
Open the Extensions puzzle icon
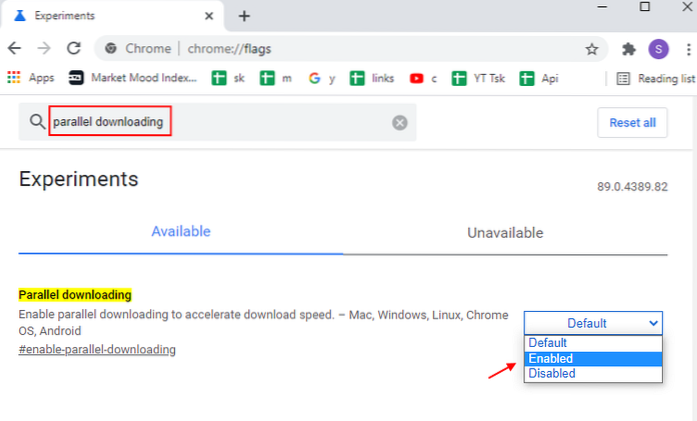click(x=628, y=49)
